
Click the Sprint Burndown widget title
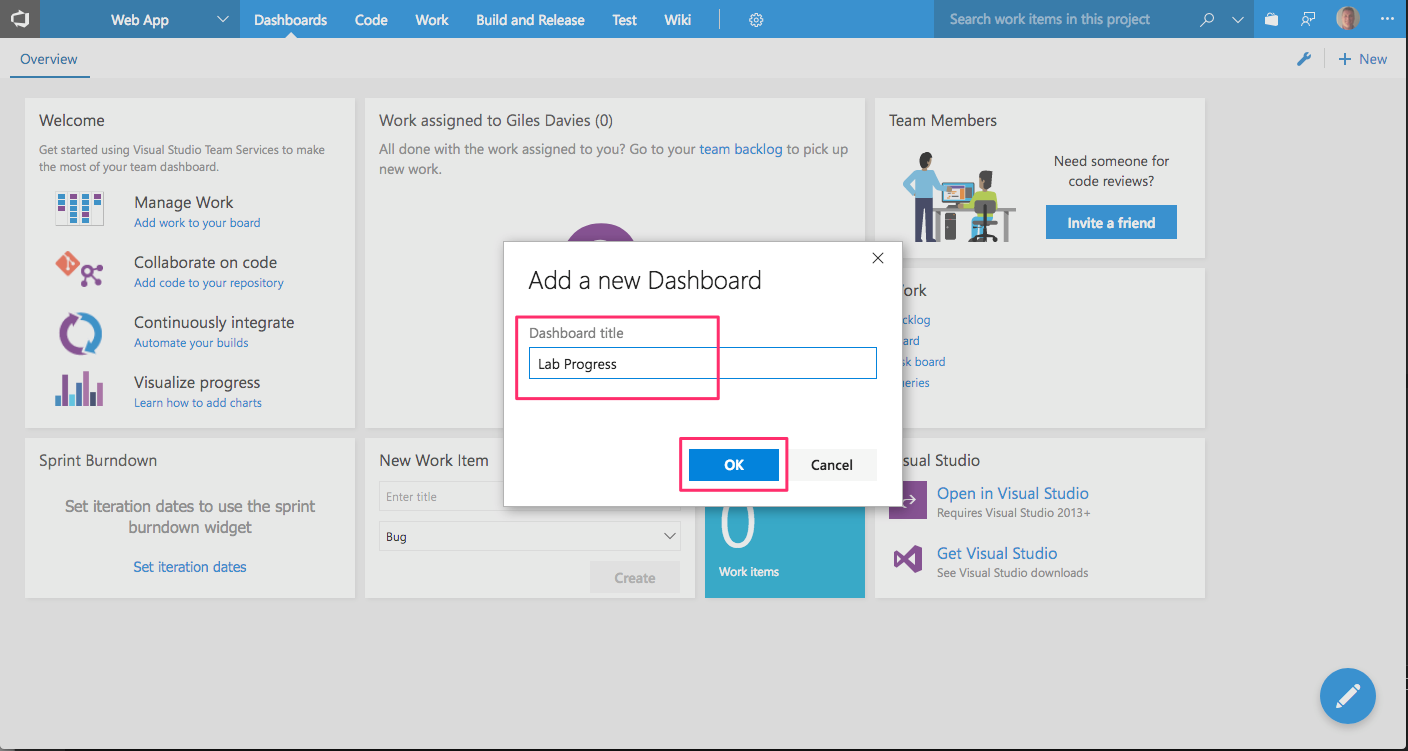point(98,460)
